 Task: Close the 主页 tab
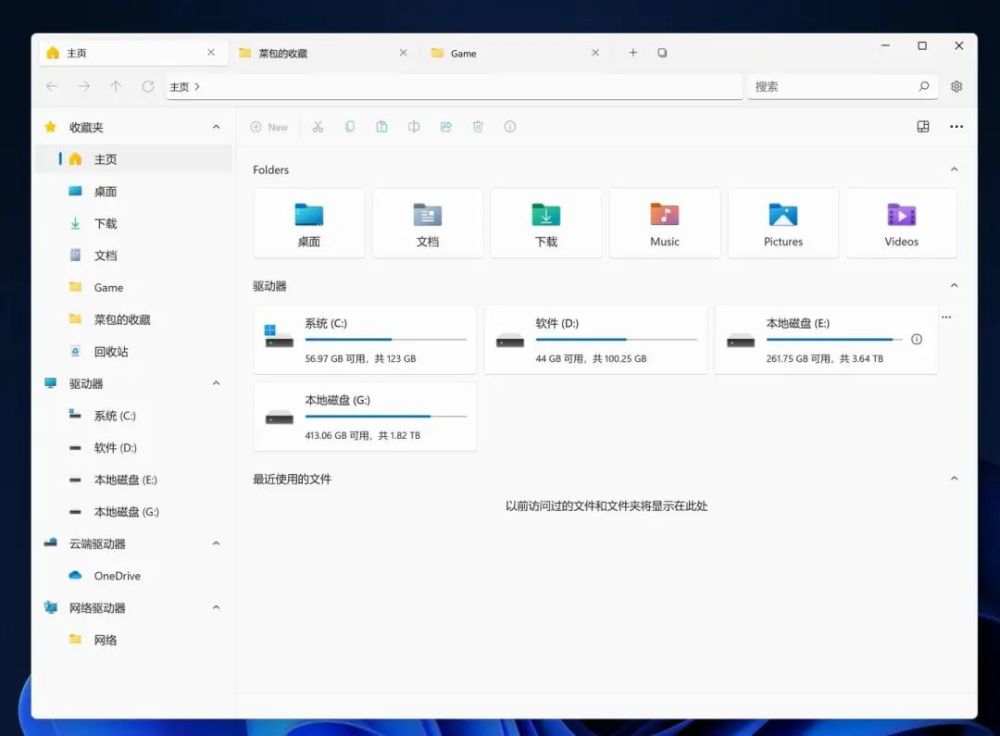[211, 52]
